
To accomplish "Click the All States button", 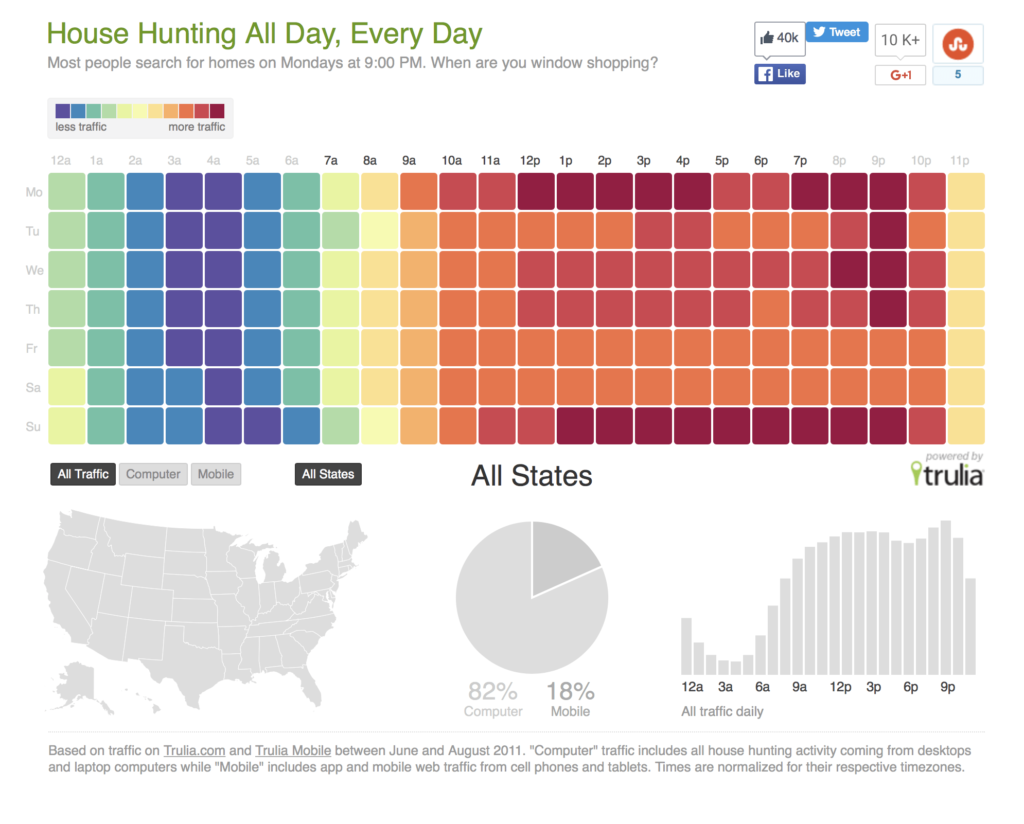I will [328, 474].
